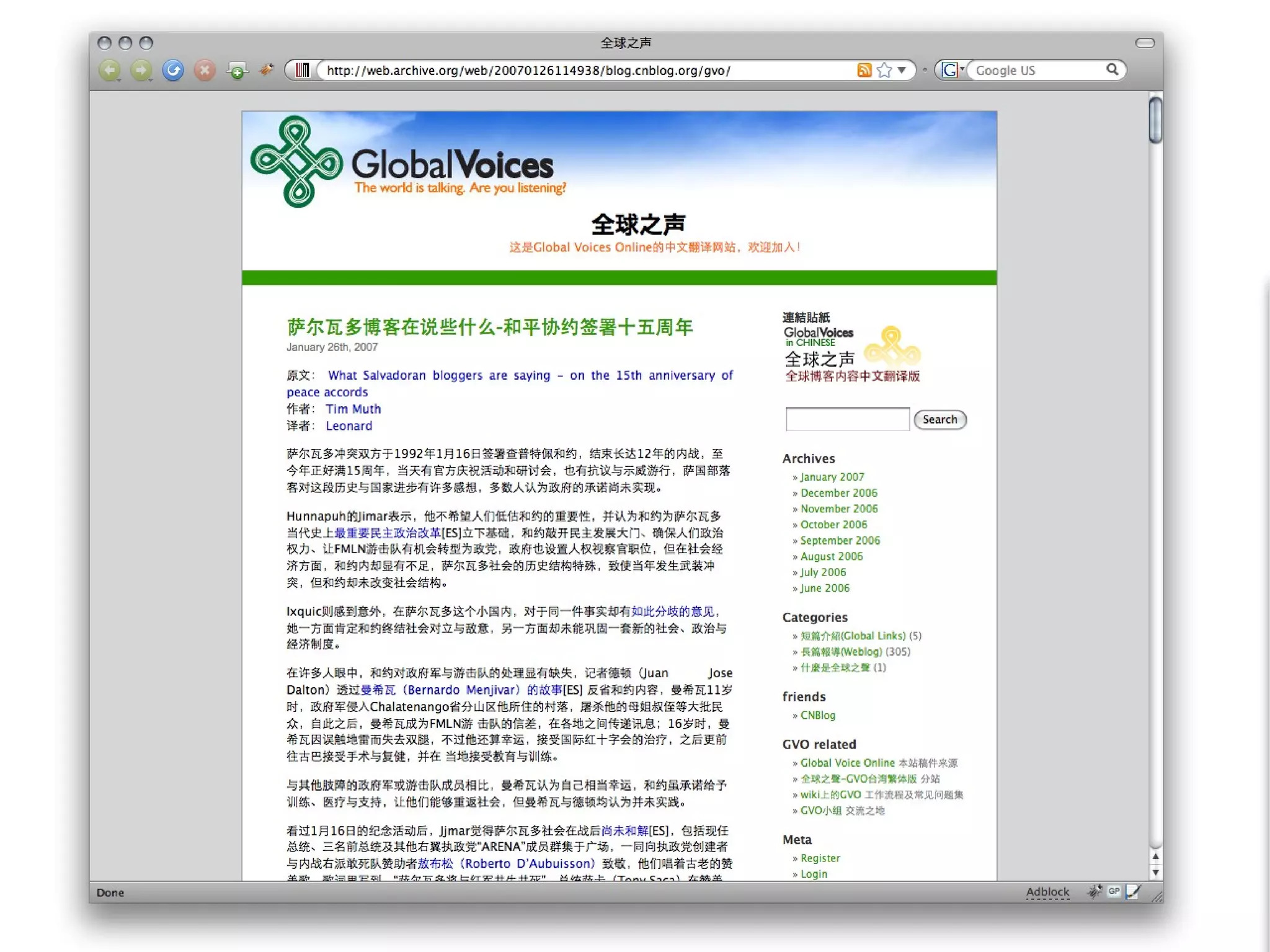Viewport: 1270px width, 952px height.
Task: Click the Forward navigation arrow
Action: (141, 70)
